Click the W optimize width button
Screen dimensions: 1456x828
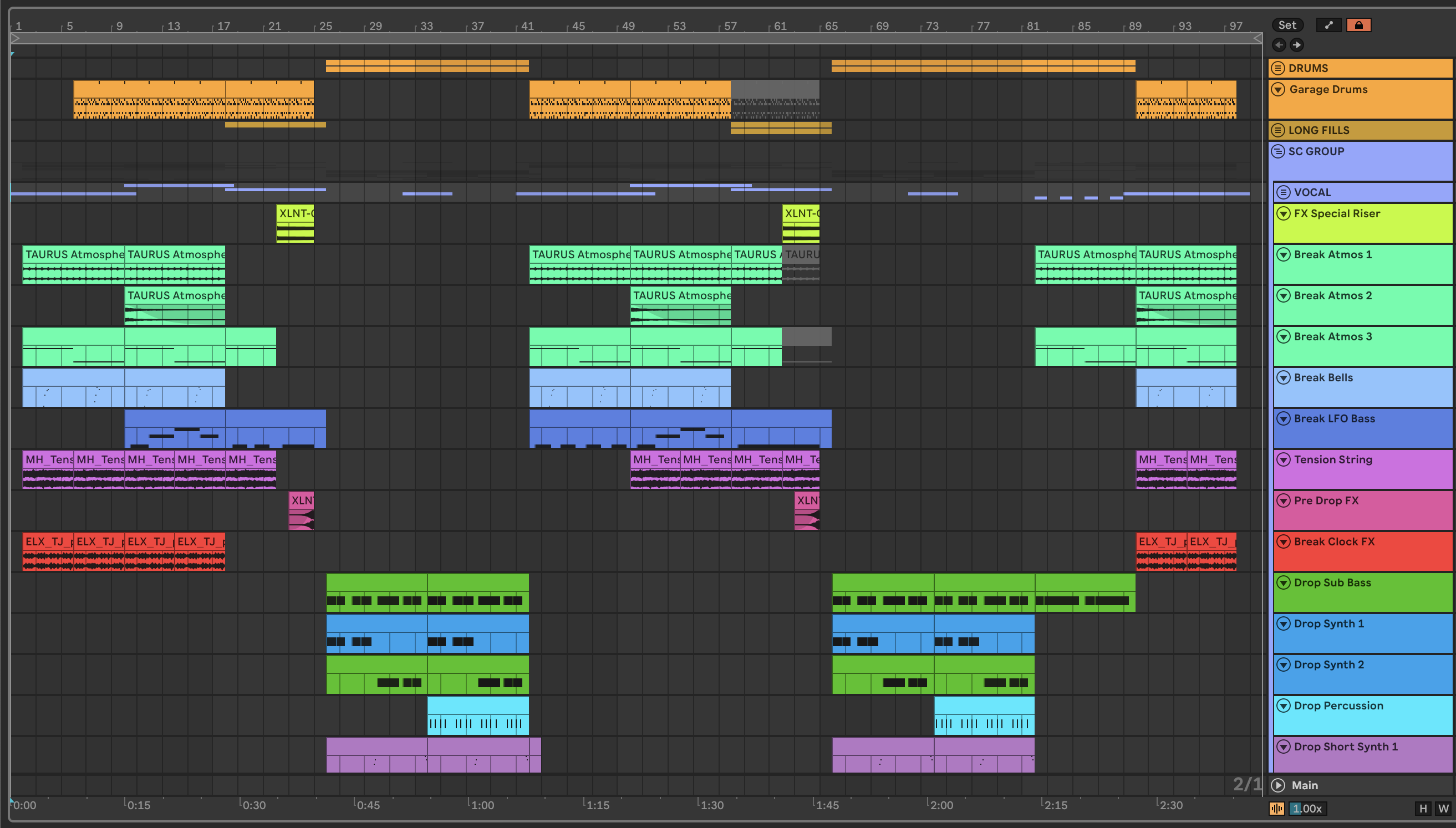(1443, 808)
